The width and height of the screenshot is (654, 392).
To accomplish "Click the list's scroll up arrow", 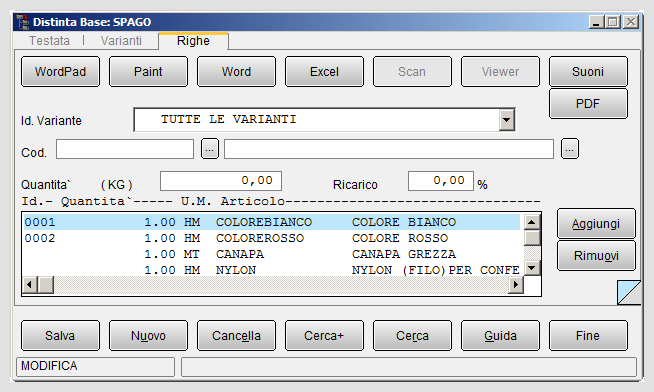I will (531, 221).
